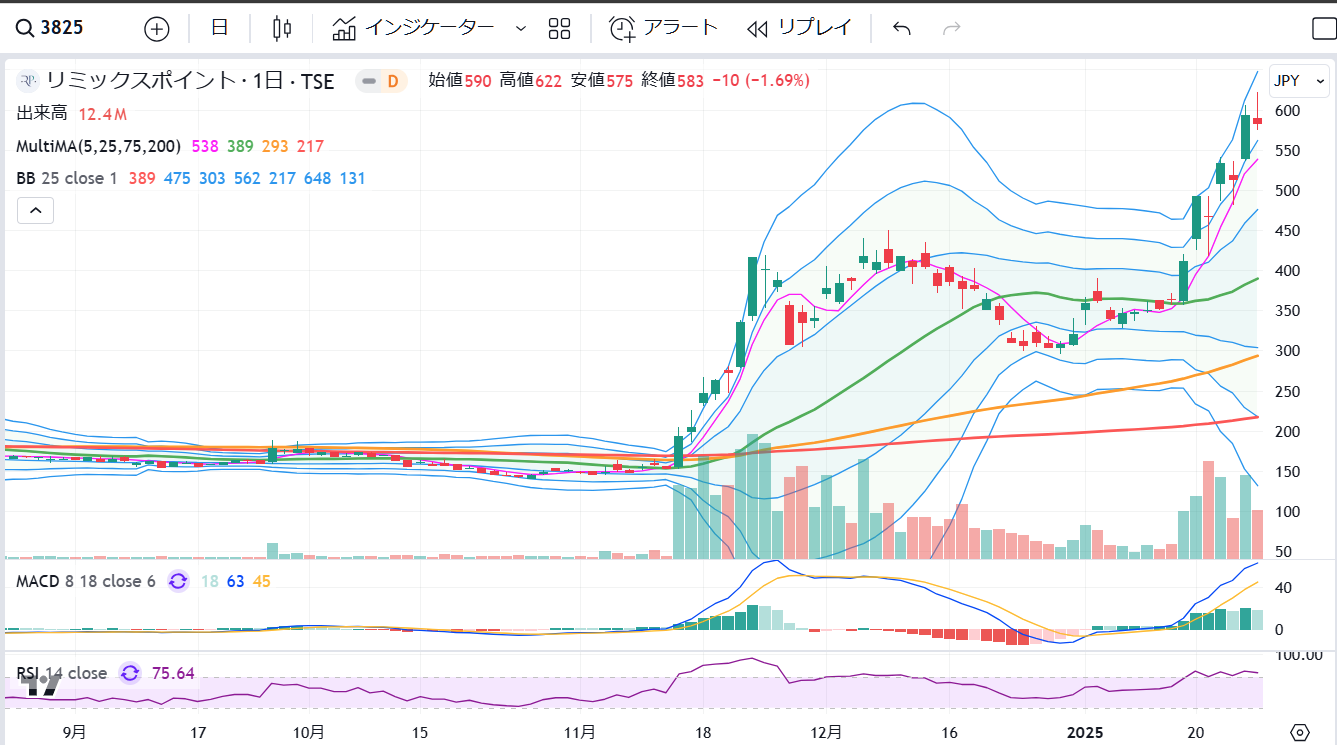Click the 終値 583 close value
The image size is (1337, 745).
tap(672, 81)
